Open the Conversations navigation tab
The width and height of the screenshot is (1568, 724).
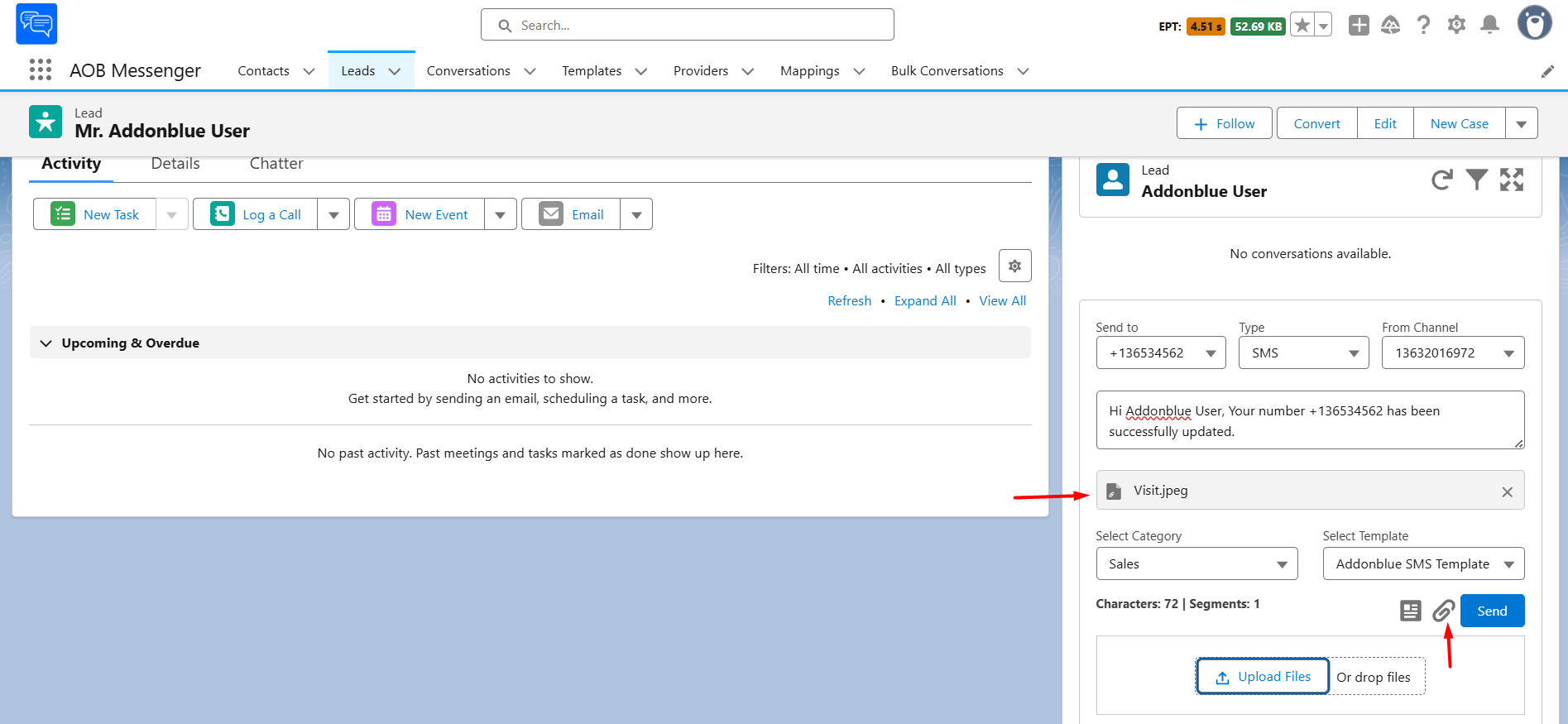(x=468, y=71)
